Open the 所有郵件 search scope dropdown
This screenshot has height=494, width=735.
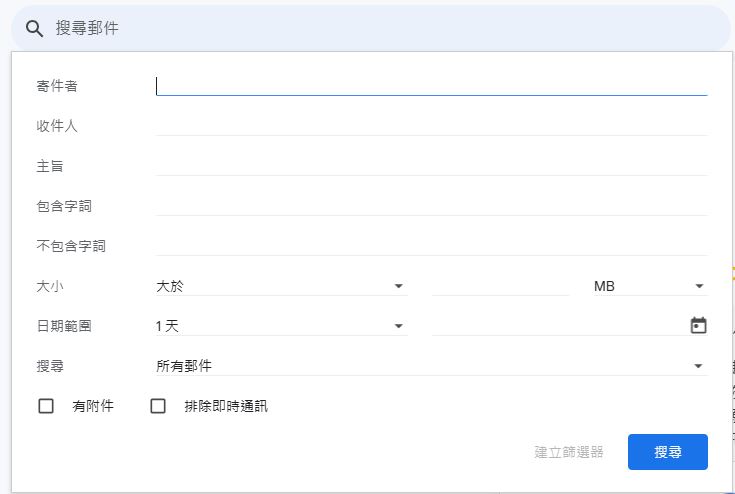point(431,366)
